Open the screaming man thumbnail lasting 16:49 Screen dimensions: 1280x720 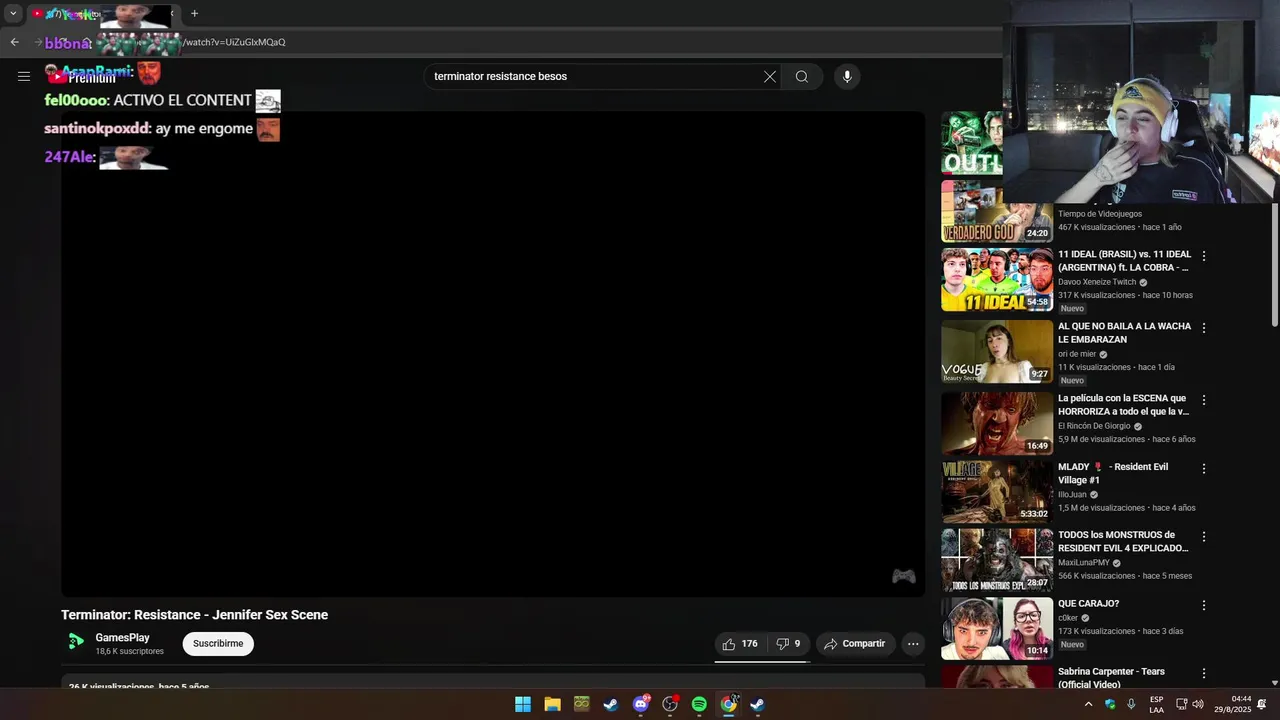(997, 423)
